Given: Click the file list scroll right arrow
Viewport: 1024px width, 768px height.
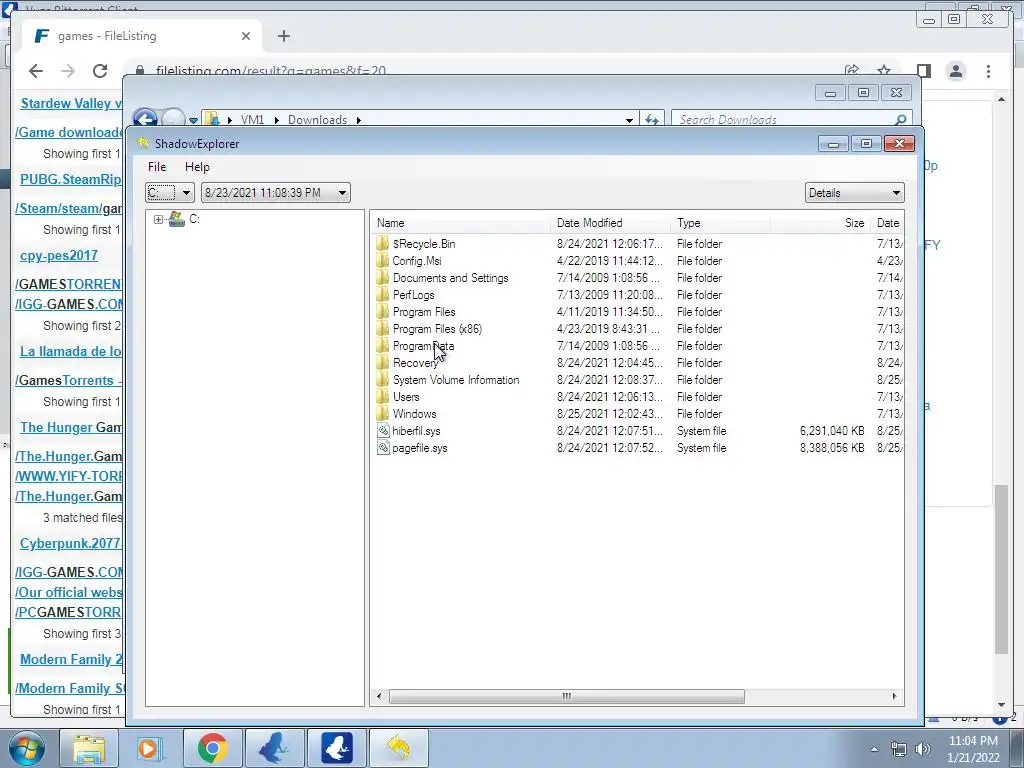Looking at the screenshot, I should tap(895, 696).
